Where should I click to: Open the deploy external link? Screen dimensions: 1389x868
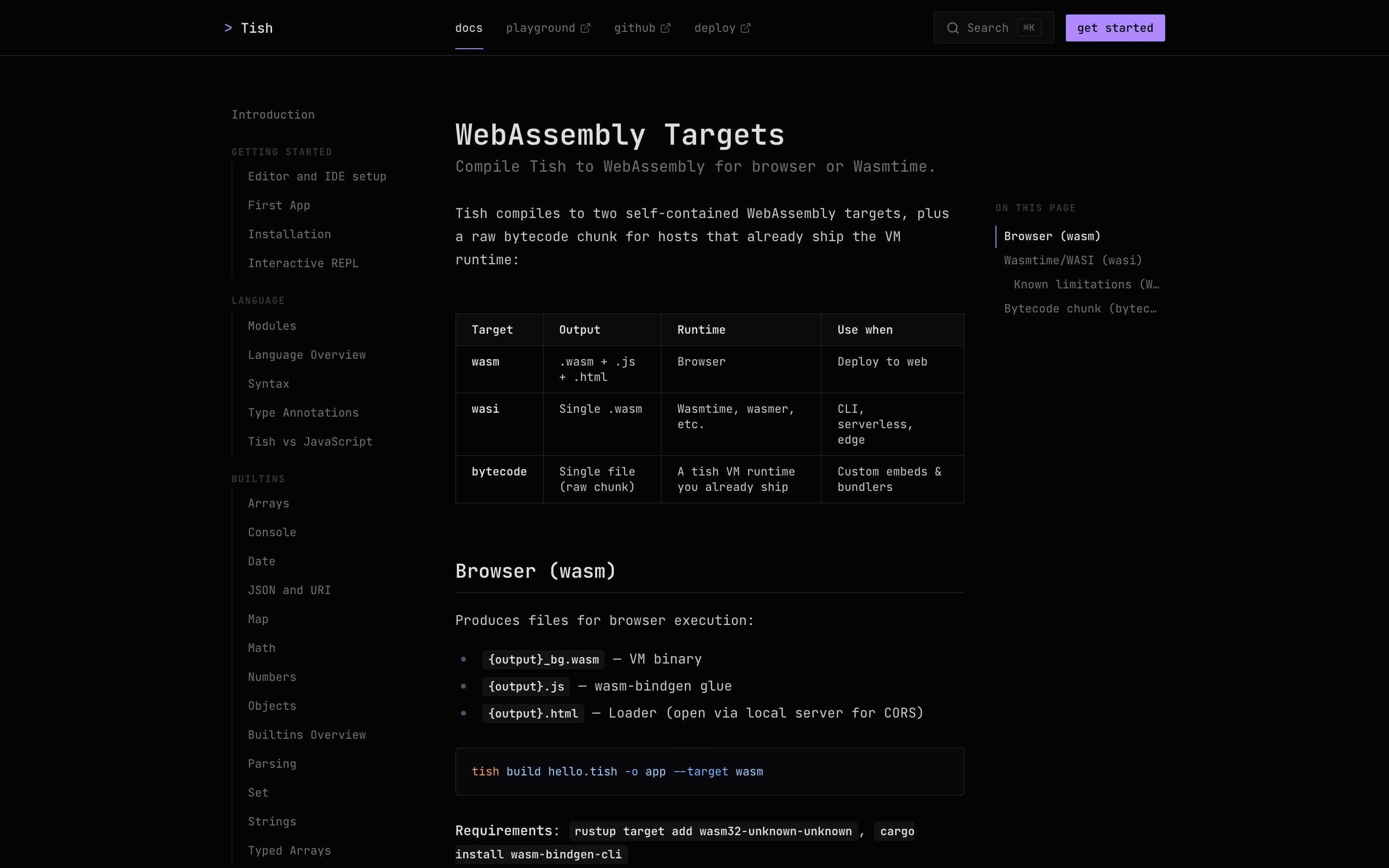(x=722, y=28)
